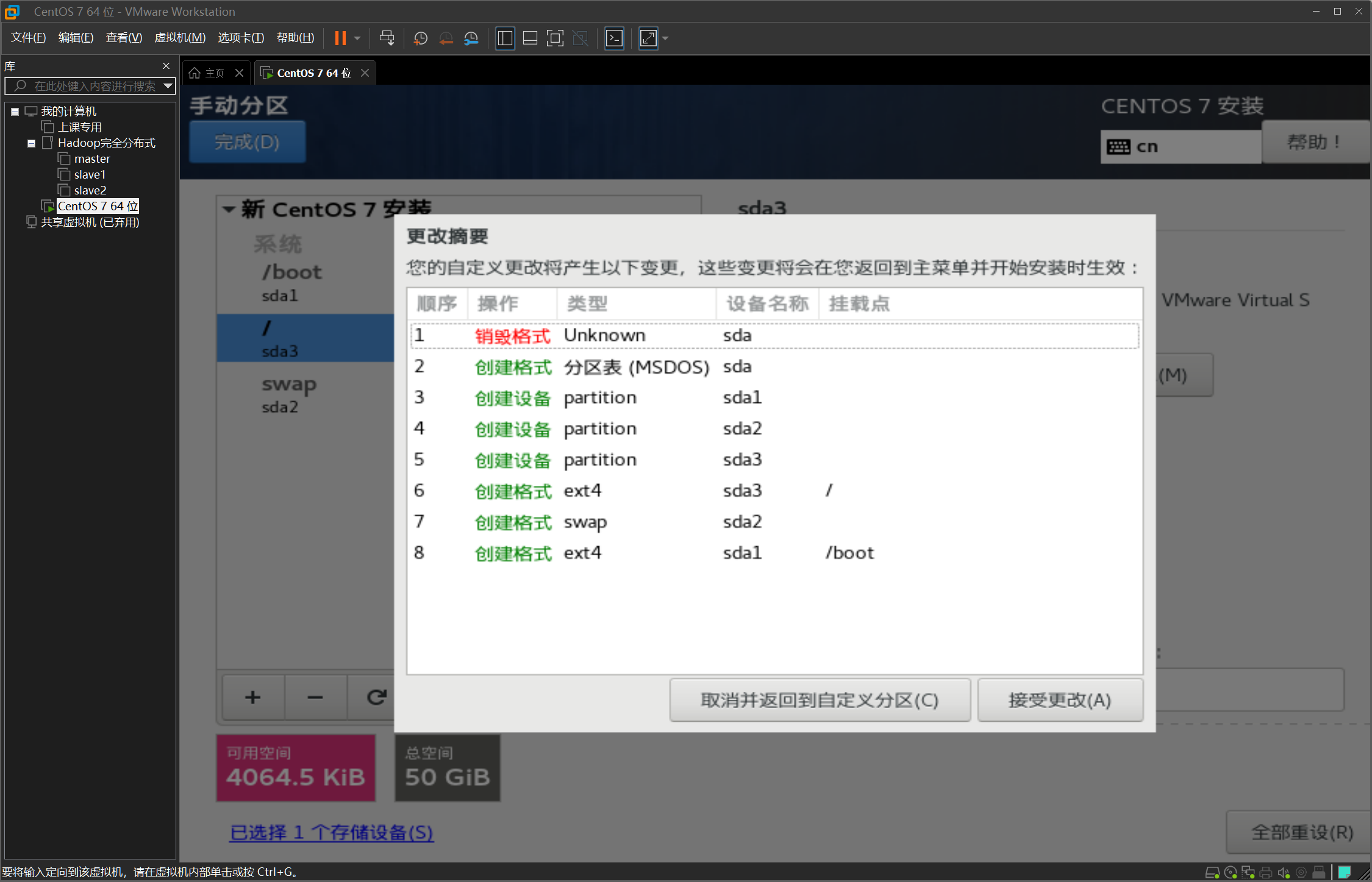Screen dimensions: 1372x882
Task: Click the 顺序 column header
Action: click(x=437, y=304)
